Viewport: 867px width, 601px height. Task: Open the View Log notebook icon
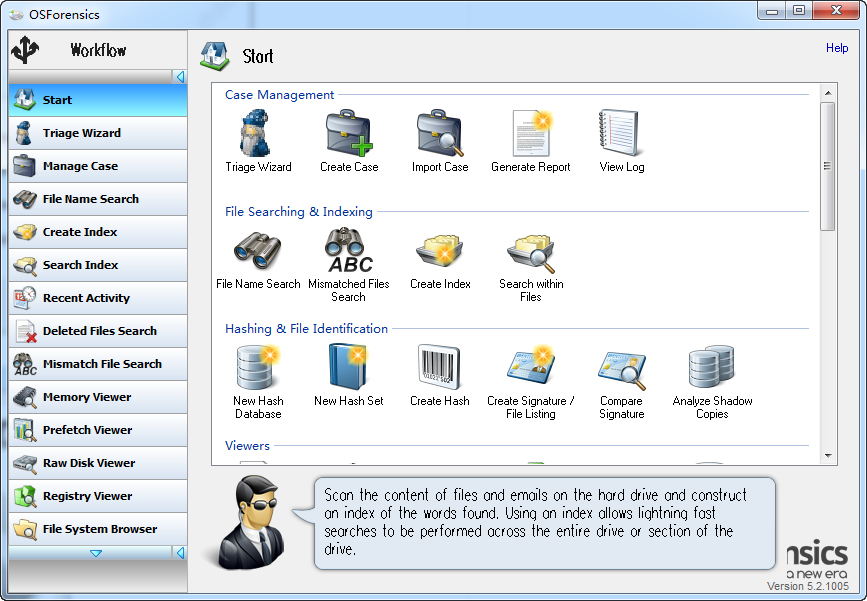click(x=619, y=133)
